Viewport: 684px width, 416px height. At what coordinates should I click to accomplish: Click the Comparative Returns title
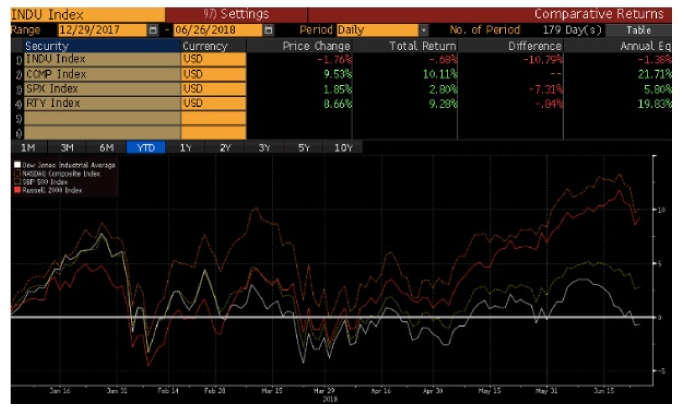click(599, 14)
